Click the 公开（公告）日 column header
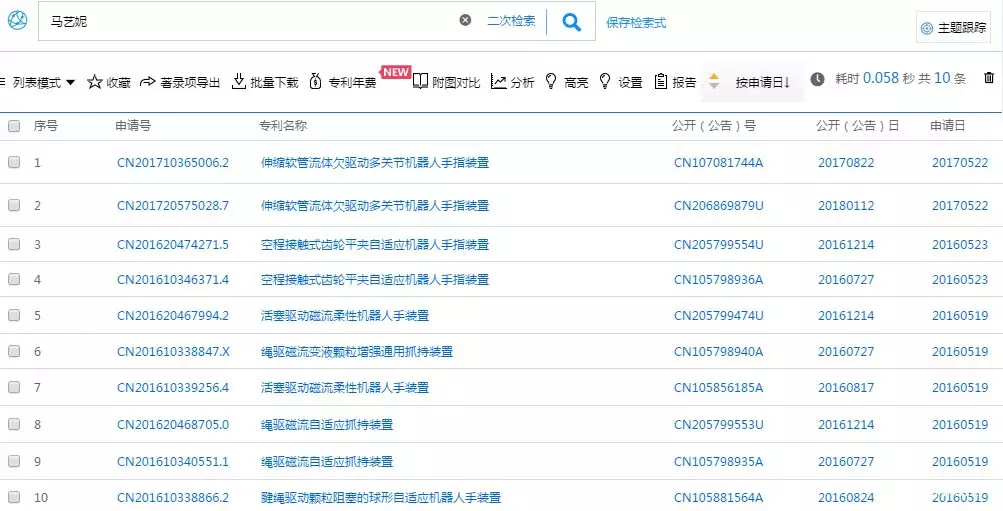The width and height of the screenshot is (1003, 511). tap(857, 125)
